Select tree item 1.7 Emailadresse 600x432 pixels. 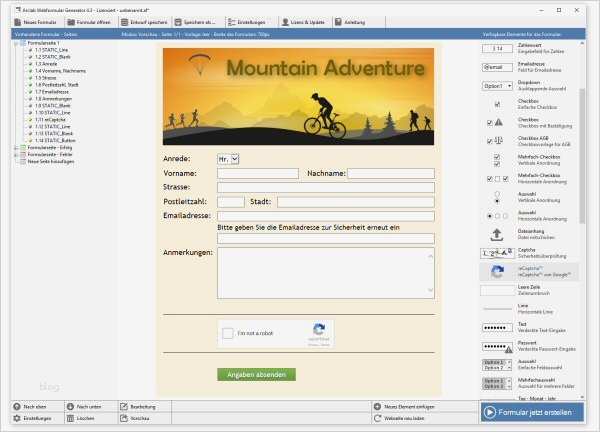click(52, 92)
